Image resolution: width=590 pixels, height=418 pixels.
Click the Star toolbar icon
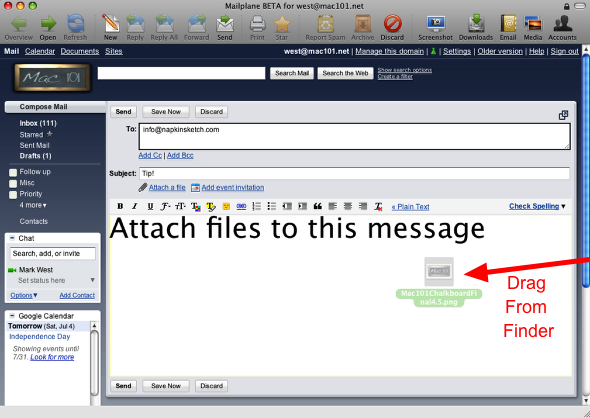click(282, 24)
